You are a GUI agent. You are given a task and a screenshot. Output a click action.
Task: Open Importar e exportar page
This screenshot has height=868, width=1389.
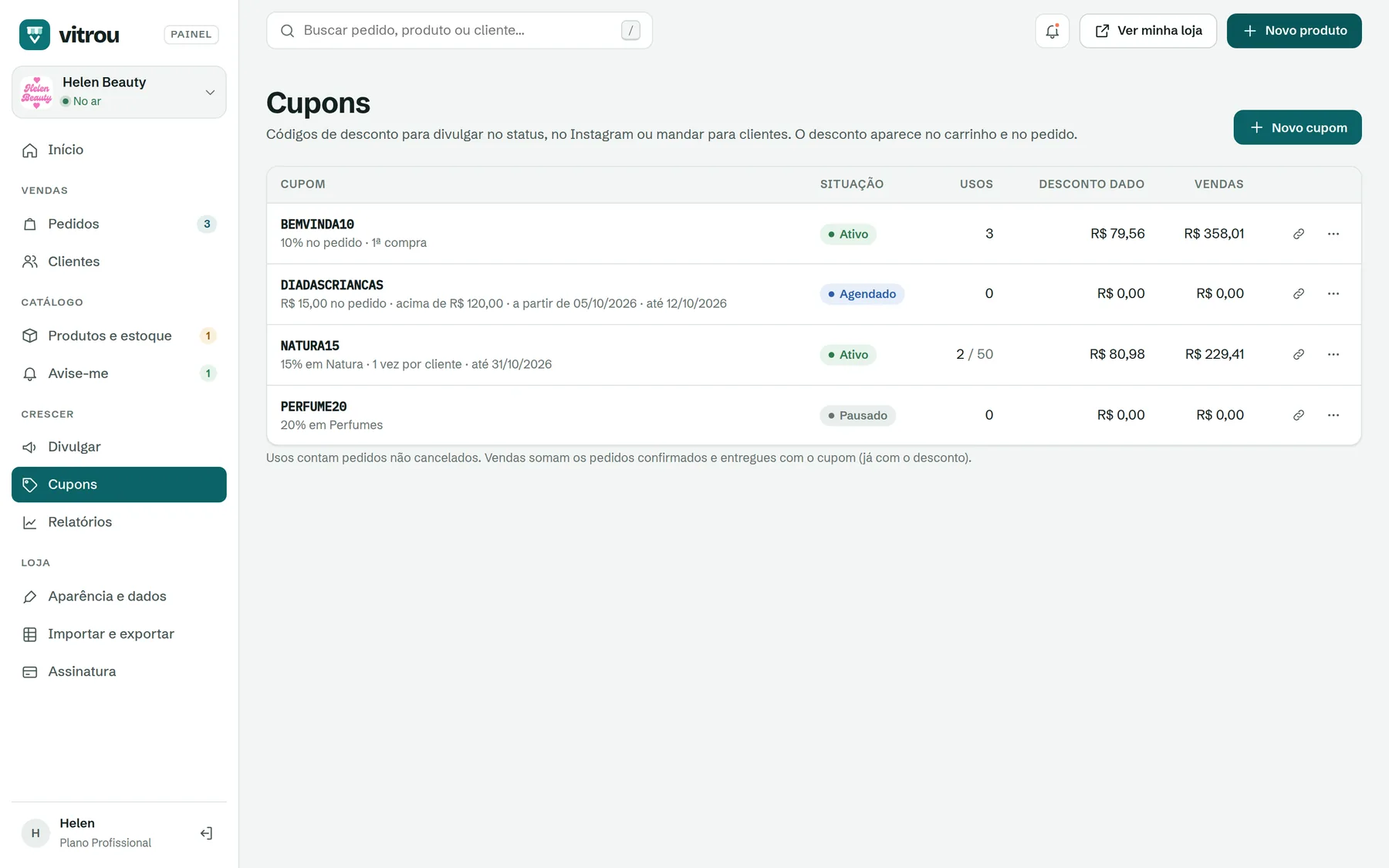[x=119, y=634]
